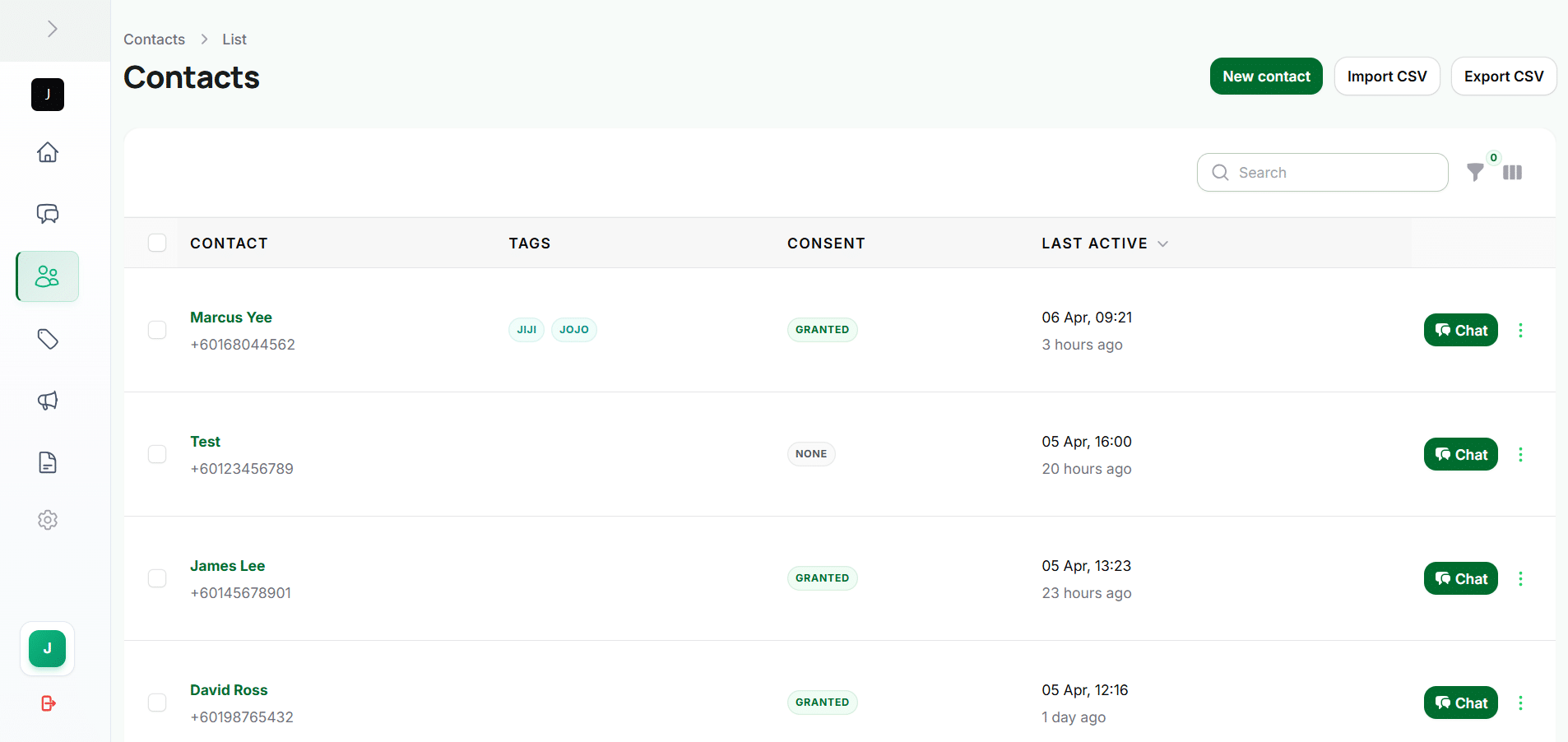Open the Campaigns megaphone icon
This screenshot has width=1568, height=742.
coord(48,401)
